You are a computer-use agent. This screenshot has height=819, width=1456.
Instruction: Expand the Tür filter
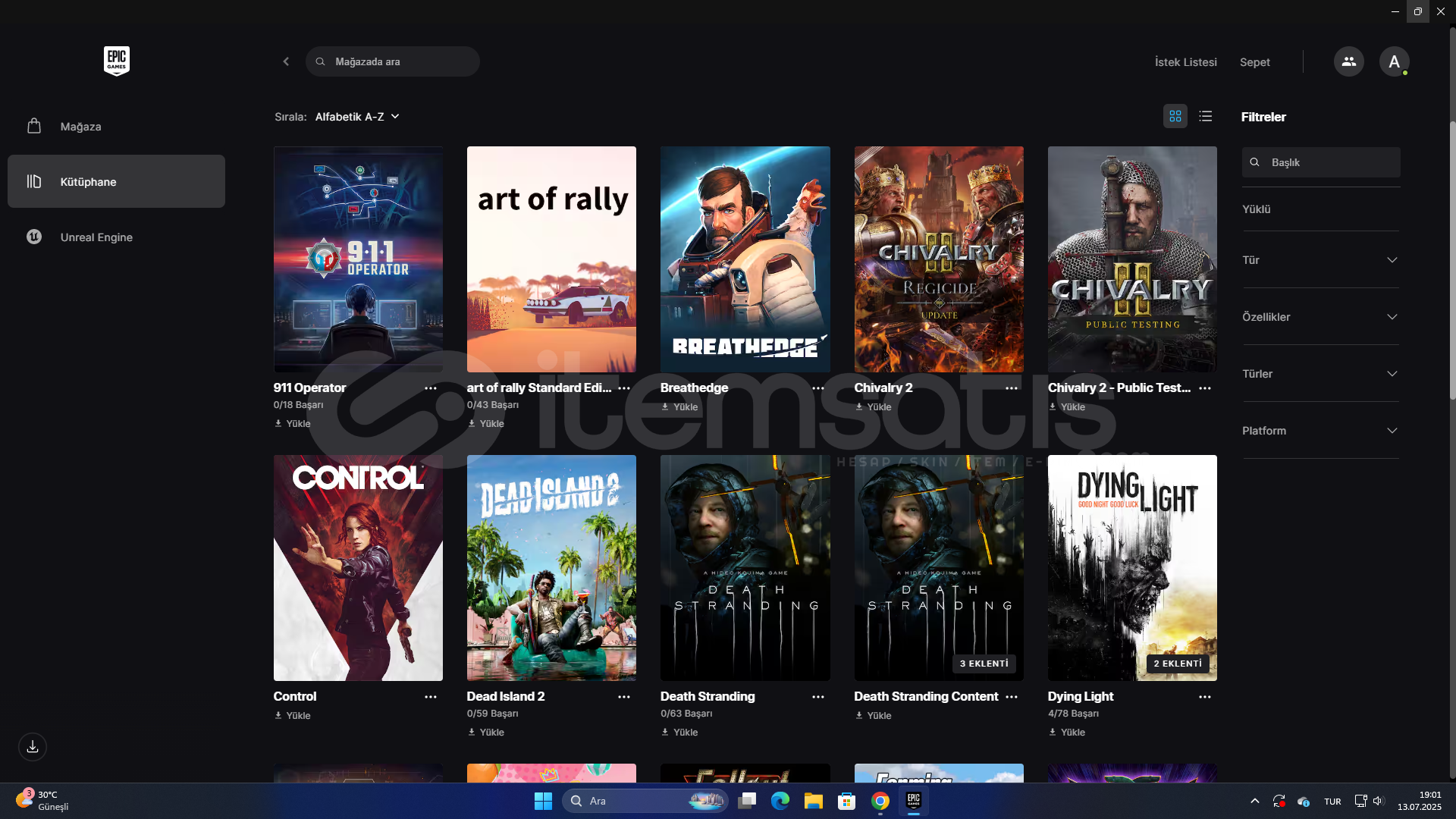1320,260
